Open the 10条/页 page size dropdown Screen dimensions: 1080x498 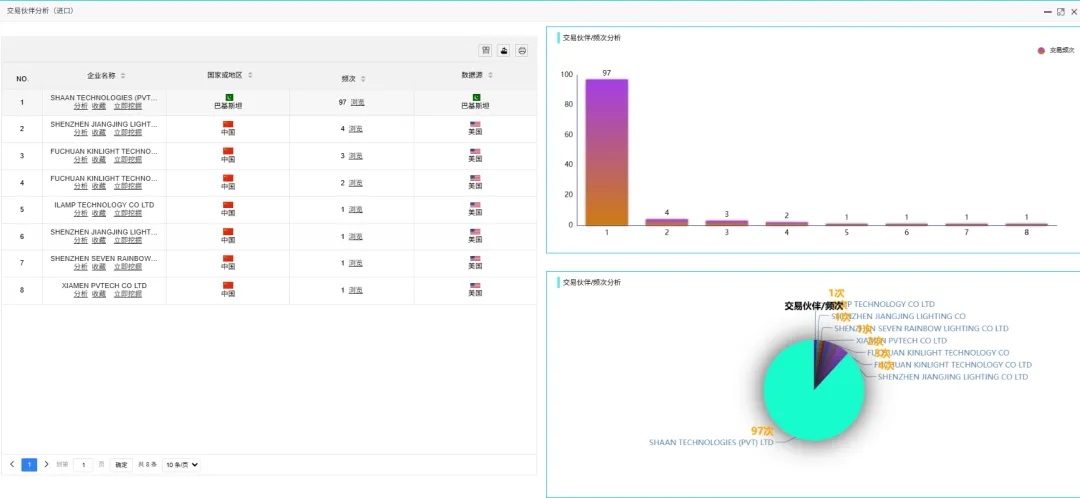pos(182,465)
